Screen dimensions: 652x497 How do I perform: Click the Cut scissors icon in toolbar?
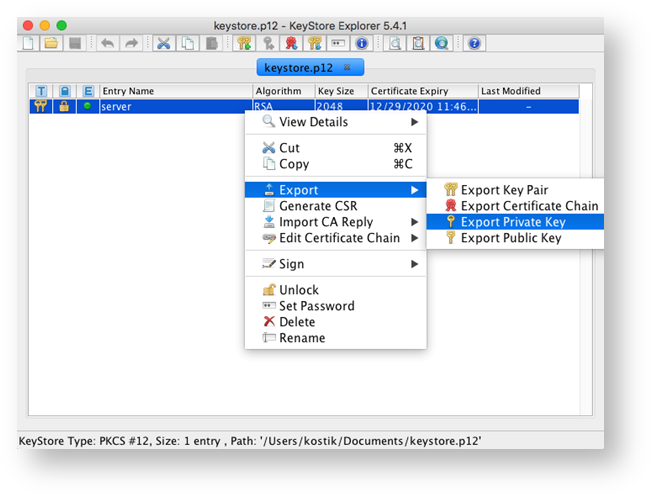click(x=163, y=43)
